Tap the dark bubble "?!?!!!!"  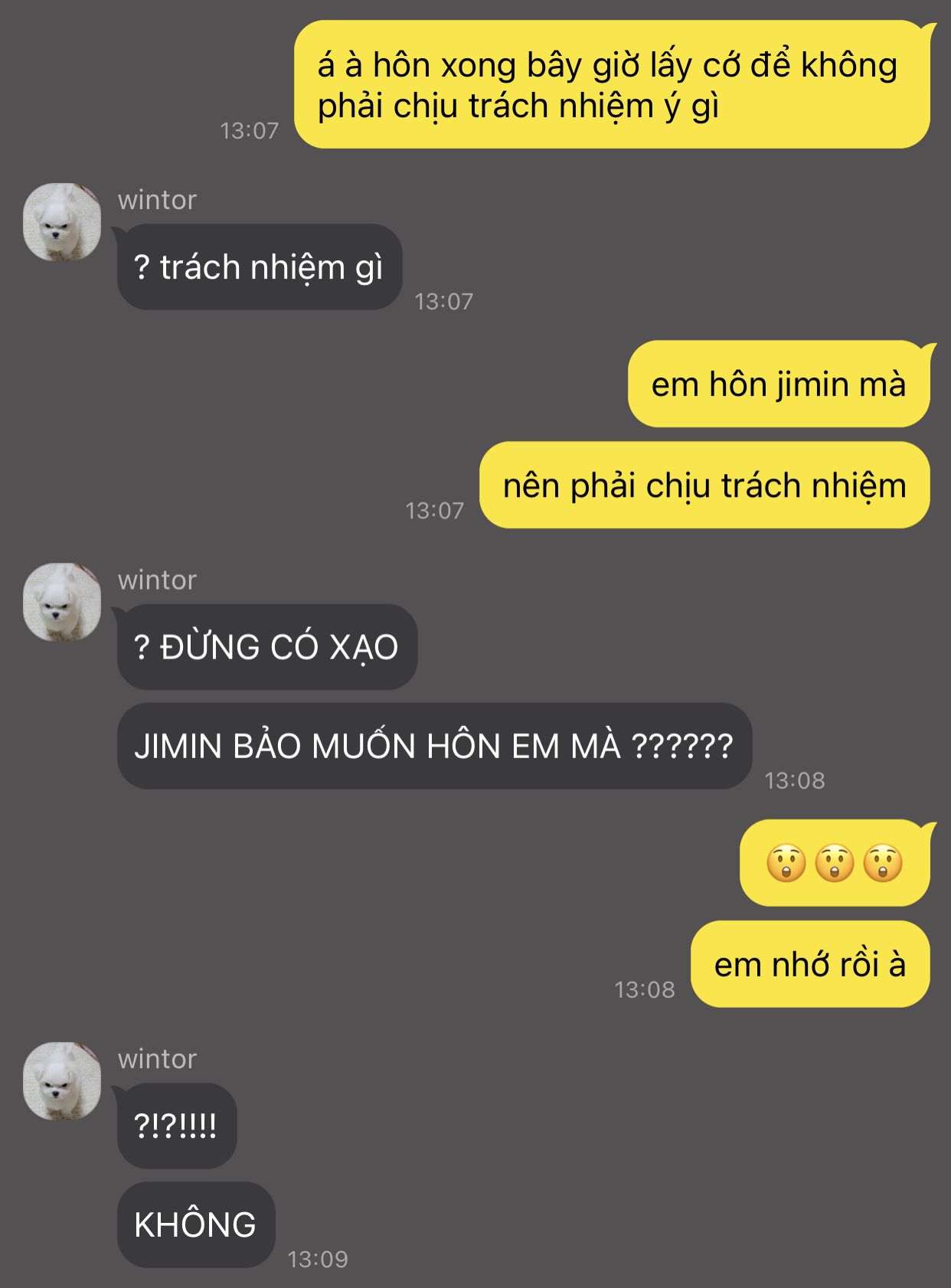[x=176, y=1126]
